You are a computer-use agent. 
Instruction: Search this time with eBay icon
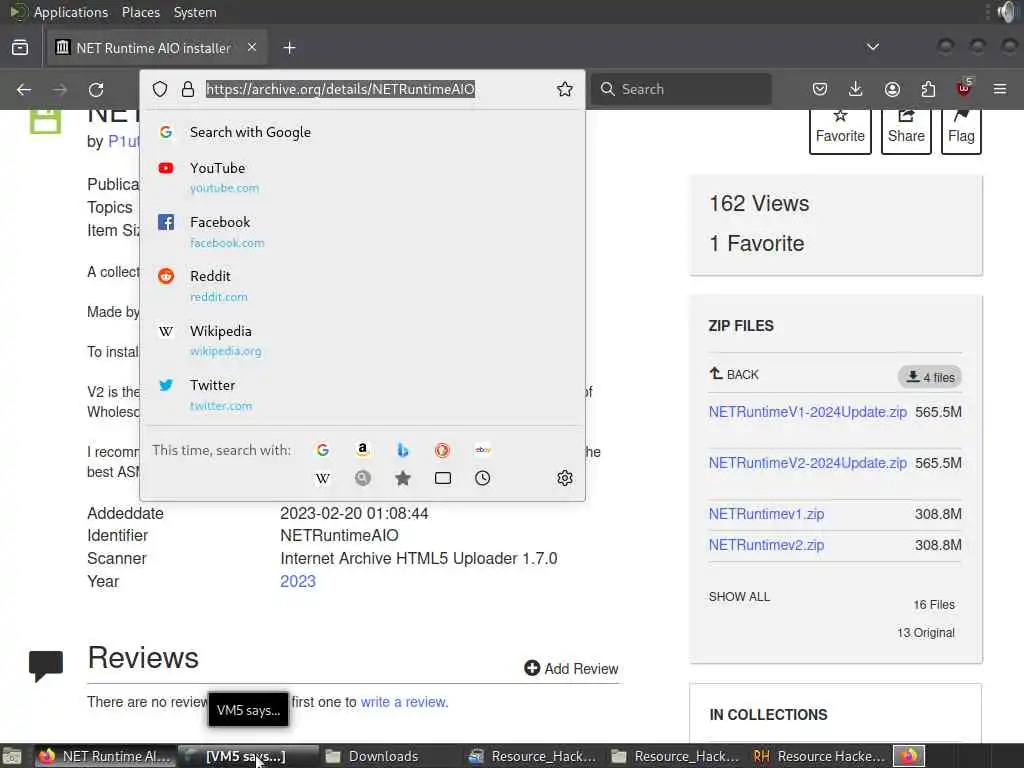click(x=483, y=450)
